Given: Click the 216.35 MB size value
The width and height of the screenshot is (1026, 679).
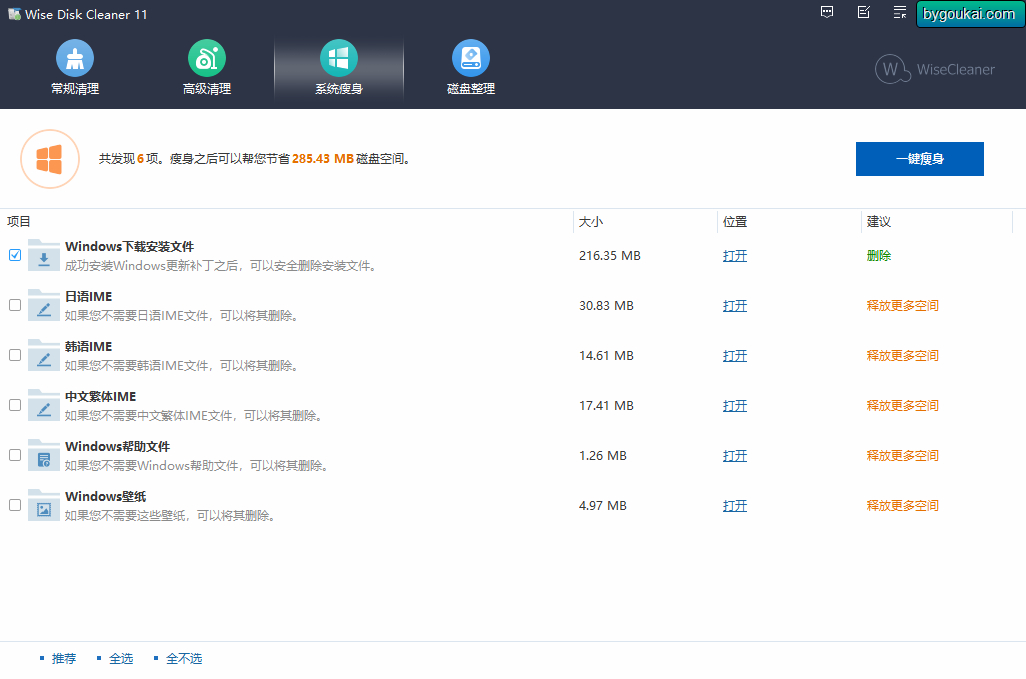Looking at the screenshot, I should point(609,256).
